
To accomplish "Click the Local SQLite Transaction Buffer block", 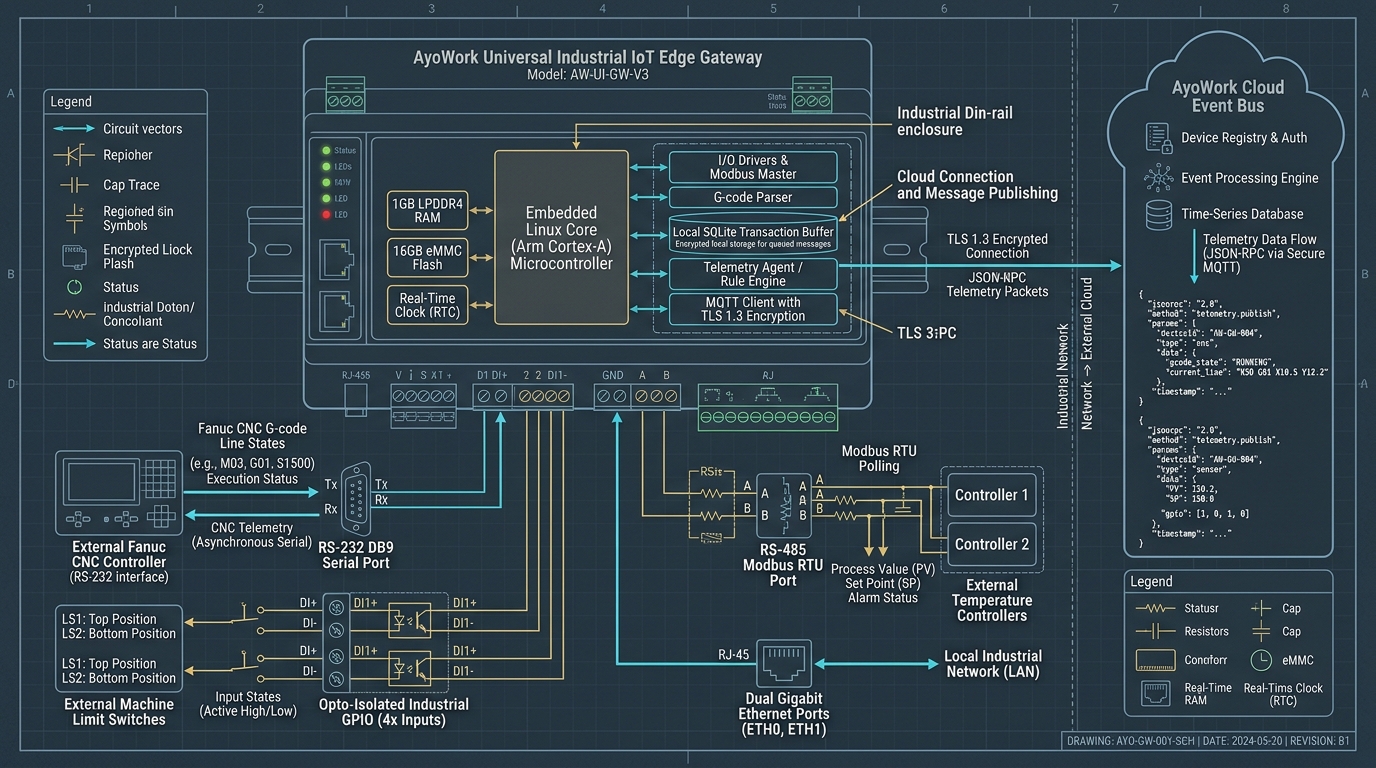I will pyautogui.click(x=753, y=234).
